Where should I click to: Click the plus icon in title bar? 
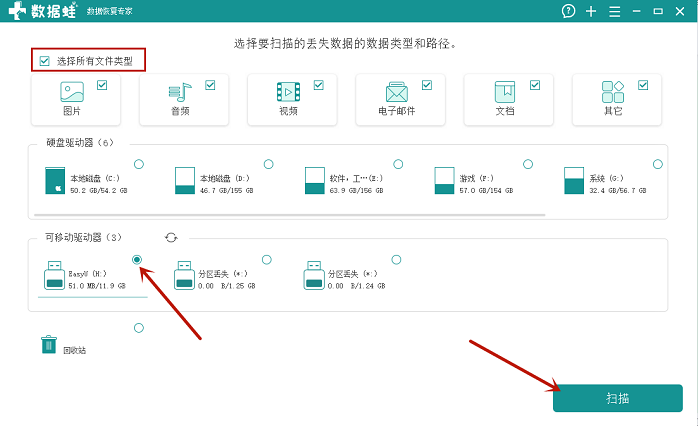click(x=591, y=11)
